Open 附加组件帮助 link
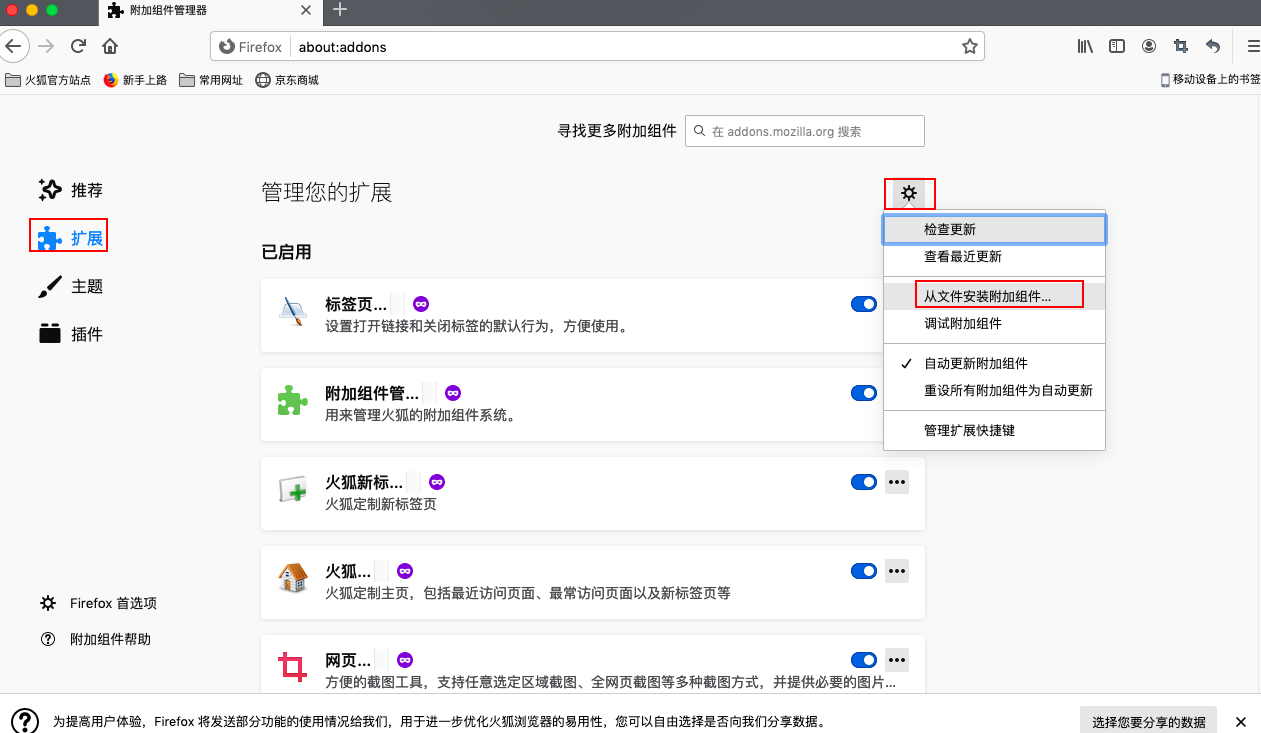The image size is (1261, 733). 95,639
